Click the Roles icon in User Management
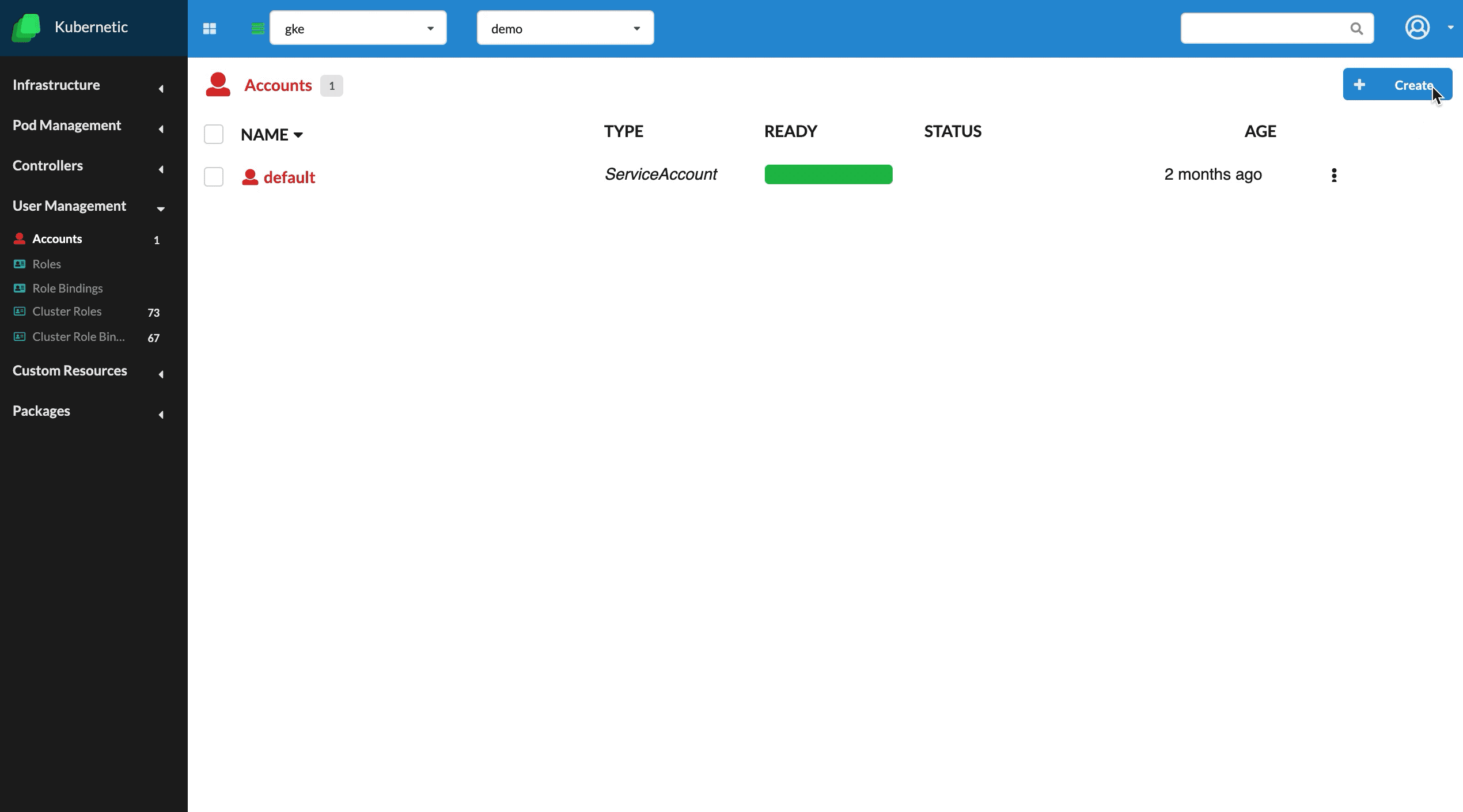The image size is (1463, 812). [19, 263]
